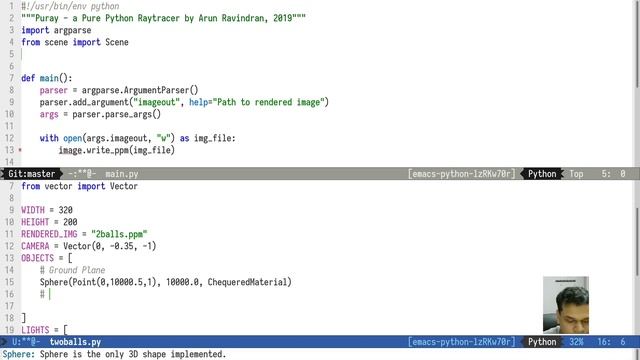Click the closing bracket on line 18

[23, 318]
